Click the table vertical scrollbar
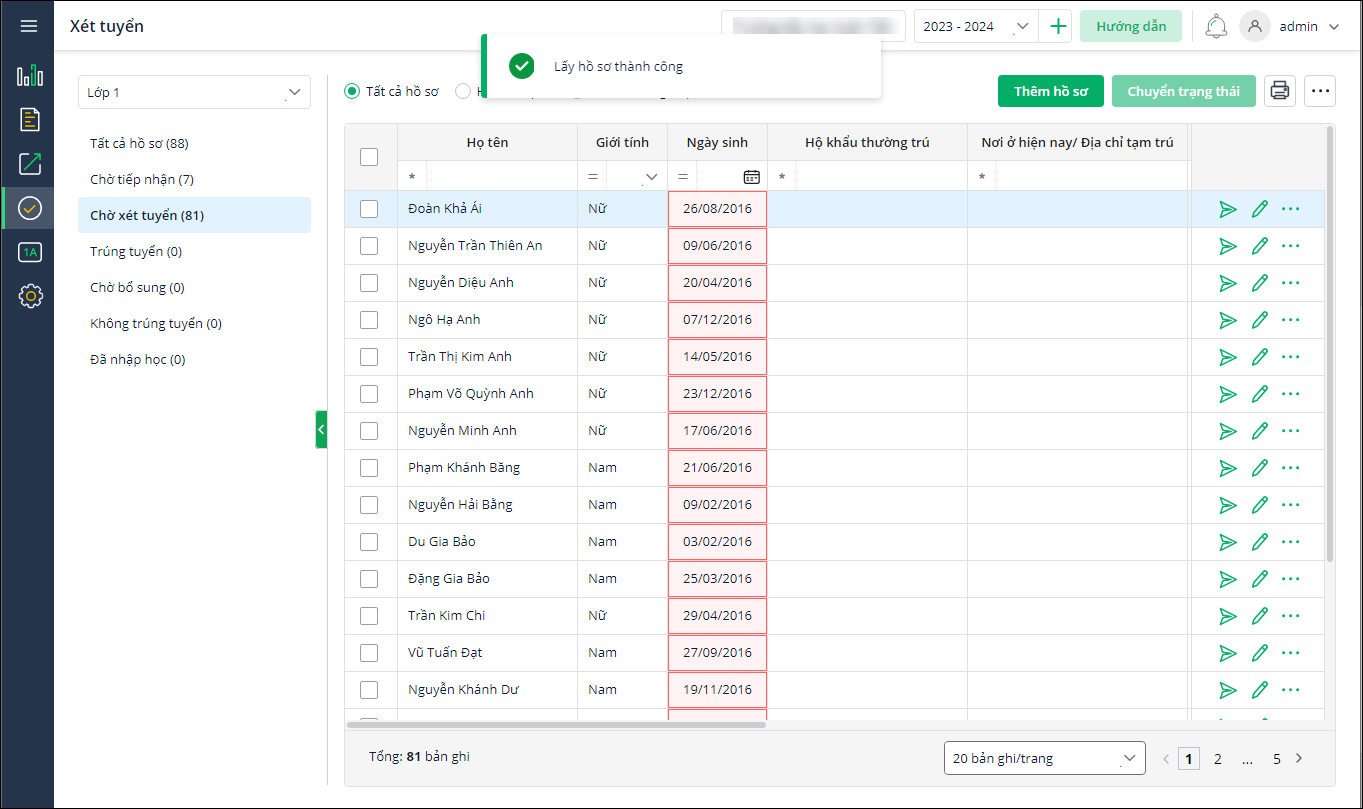This screenshot has height=809, width=1363. pos(1330,343)
